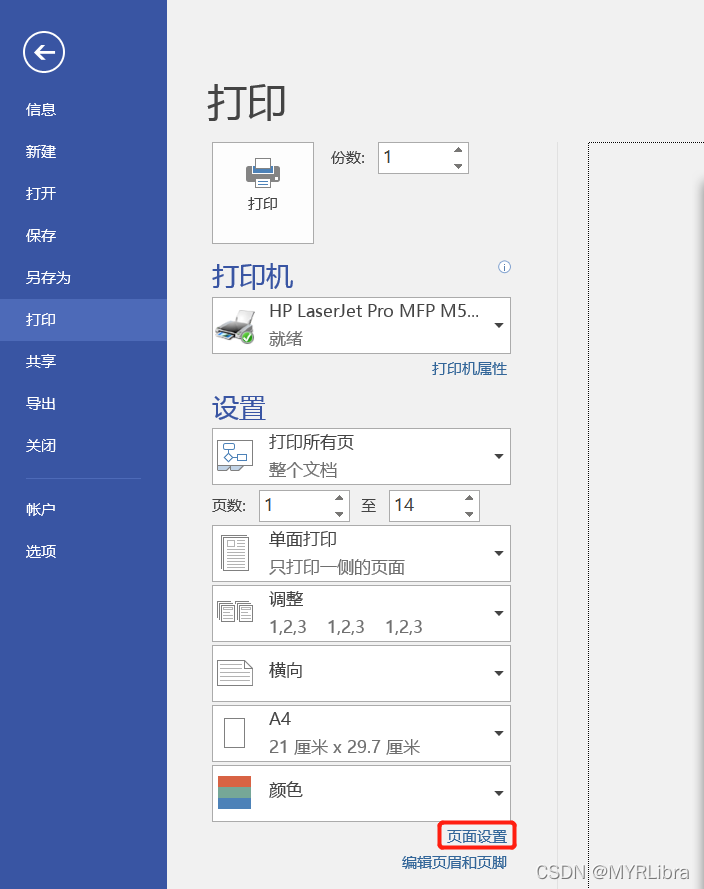Decrease starting page number
The image size is (704, 889).
(339, 514)
